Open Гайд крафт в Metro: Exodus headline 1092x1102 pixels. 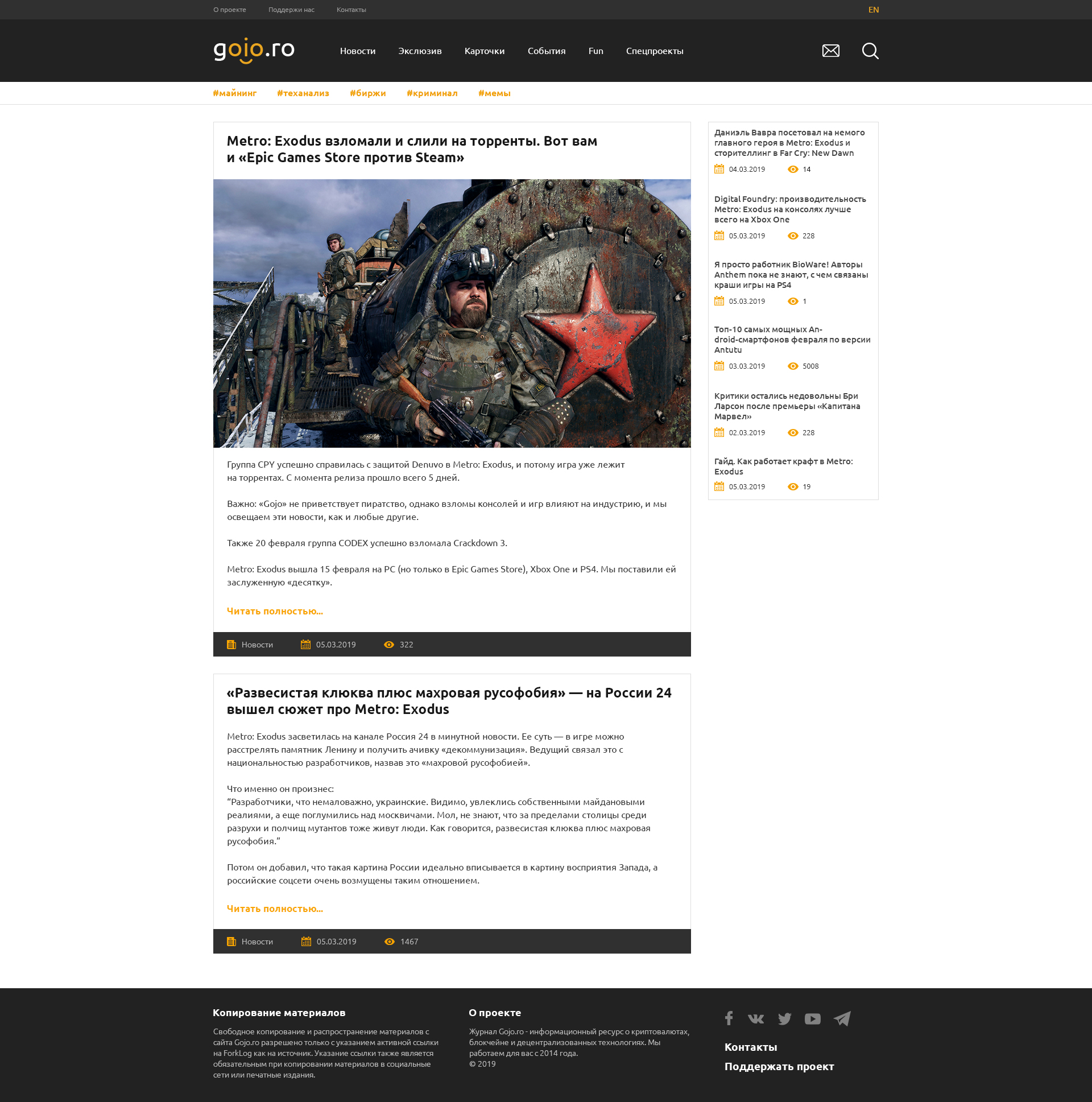[x=783, y=467]
